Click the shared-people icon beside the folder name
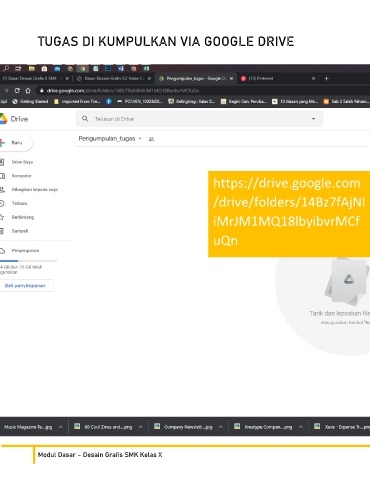 pyautogui.click(x=151, y=139)
